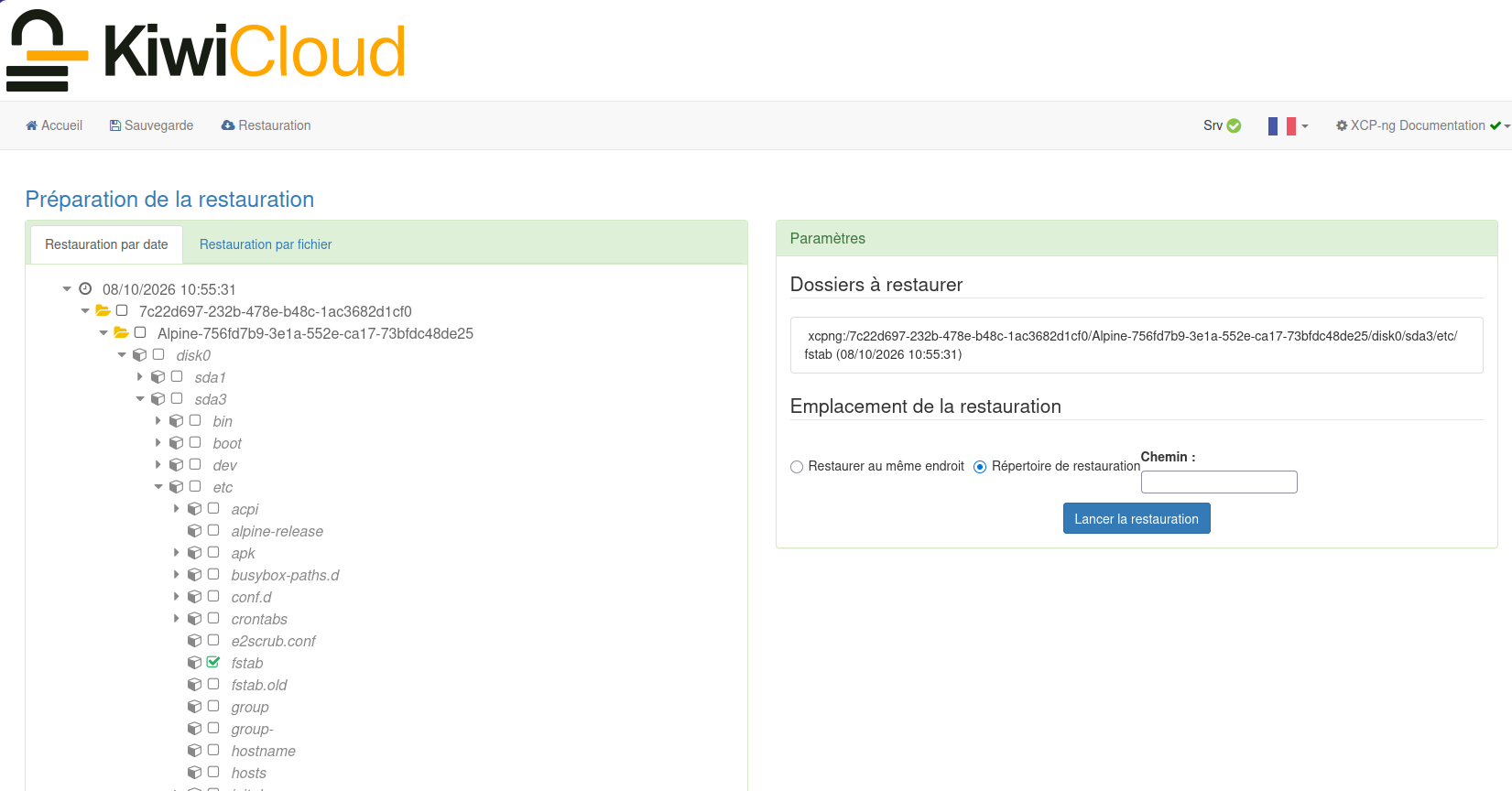
Task: Click the folder icon next to 7c22d697-232b-478e-b48c-1ac3682d1cf0
Action: [103, 310]
